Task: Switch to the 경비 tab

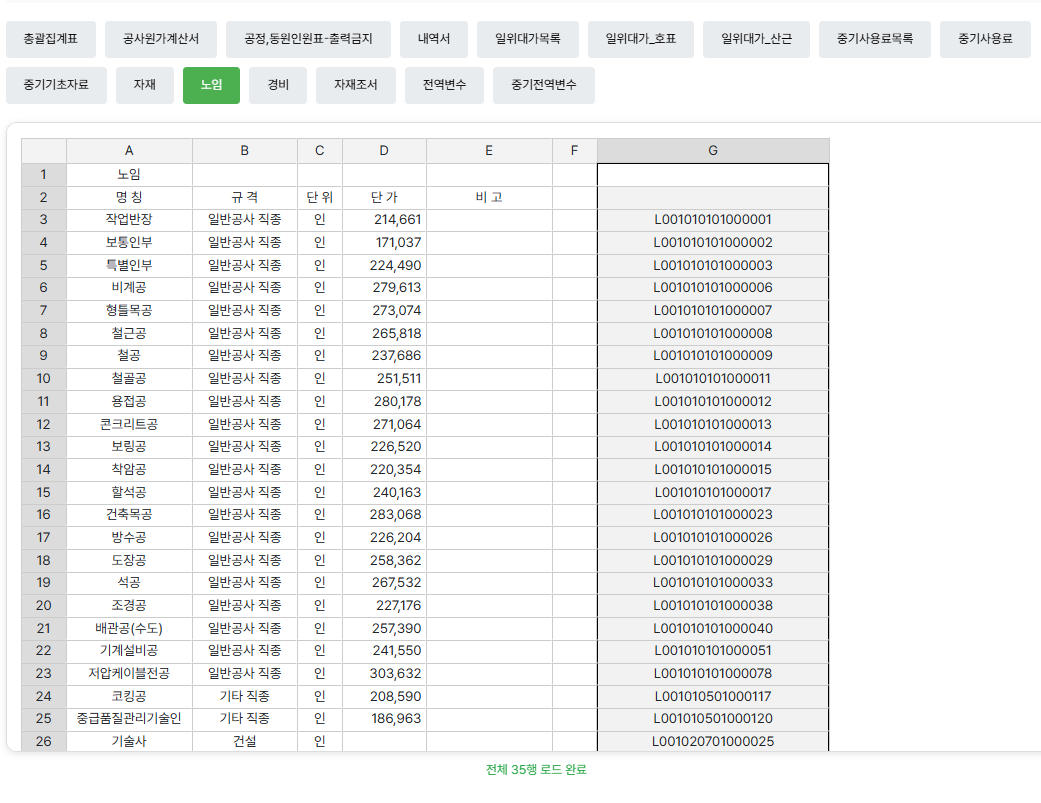Action: (x=278, y=85)
